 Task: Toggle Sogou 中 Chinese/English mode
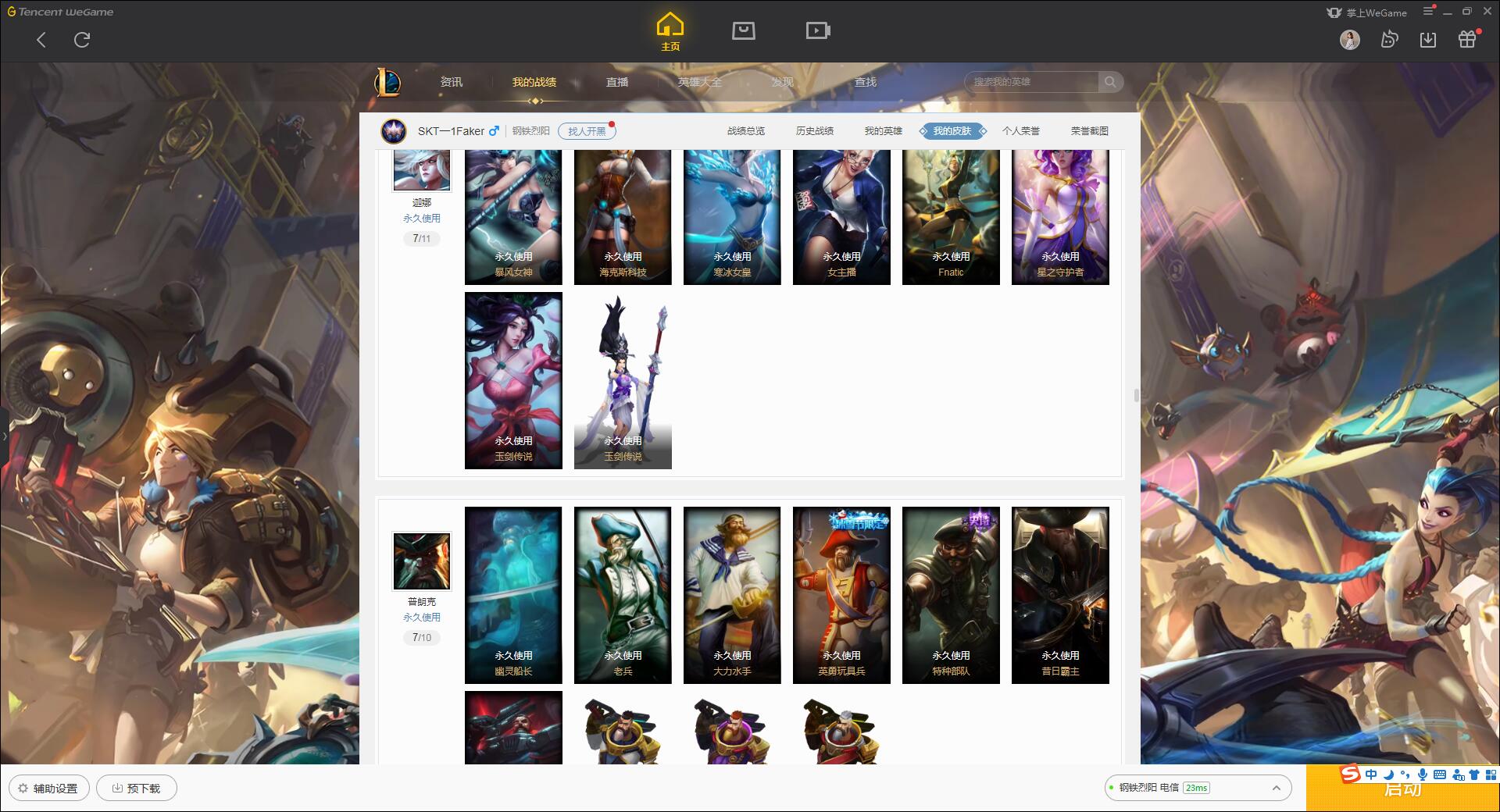[1371, 775]
